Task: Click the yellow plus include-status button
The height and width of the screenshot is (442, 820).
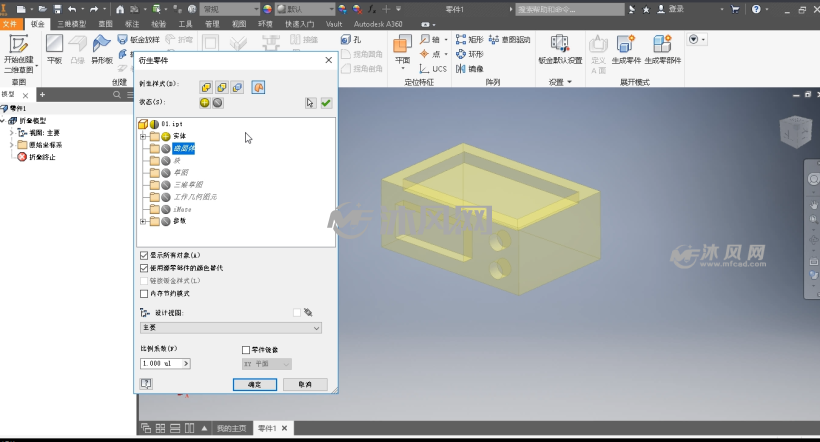Action: coord(204,103)
